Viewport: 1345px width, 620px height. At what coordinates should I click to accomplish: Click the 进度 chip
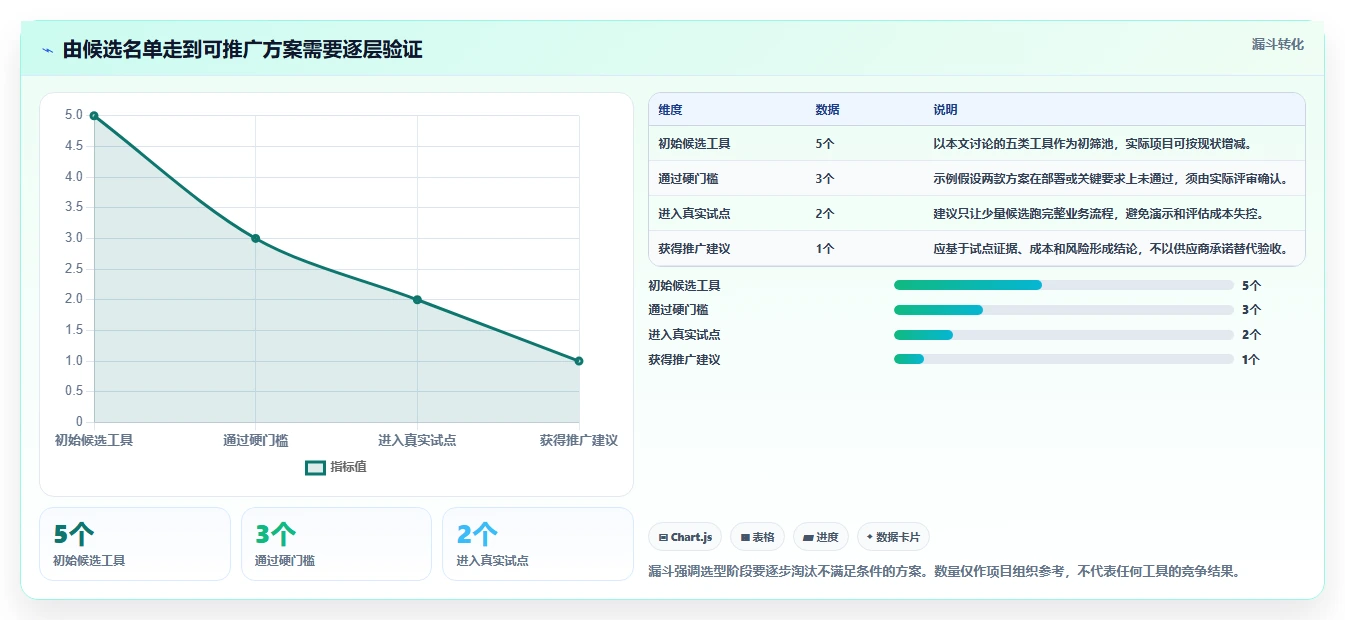(821, 537)
